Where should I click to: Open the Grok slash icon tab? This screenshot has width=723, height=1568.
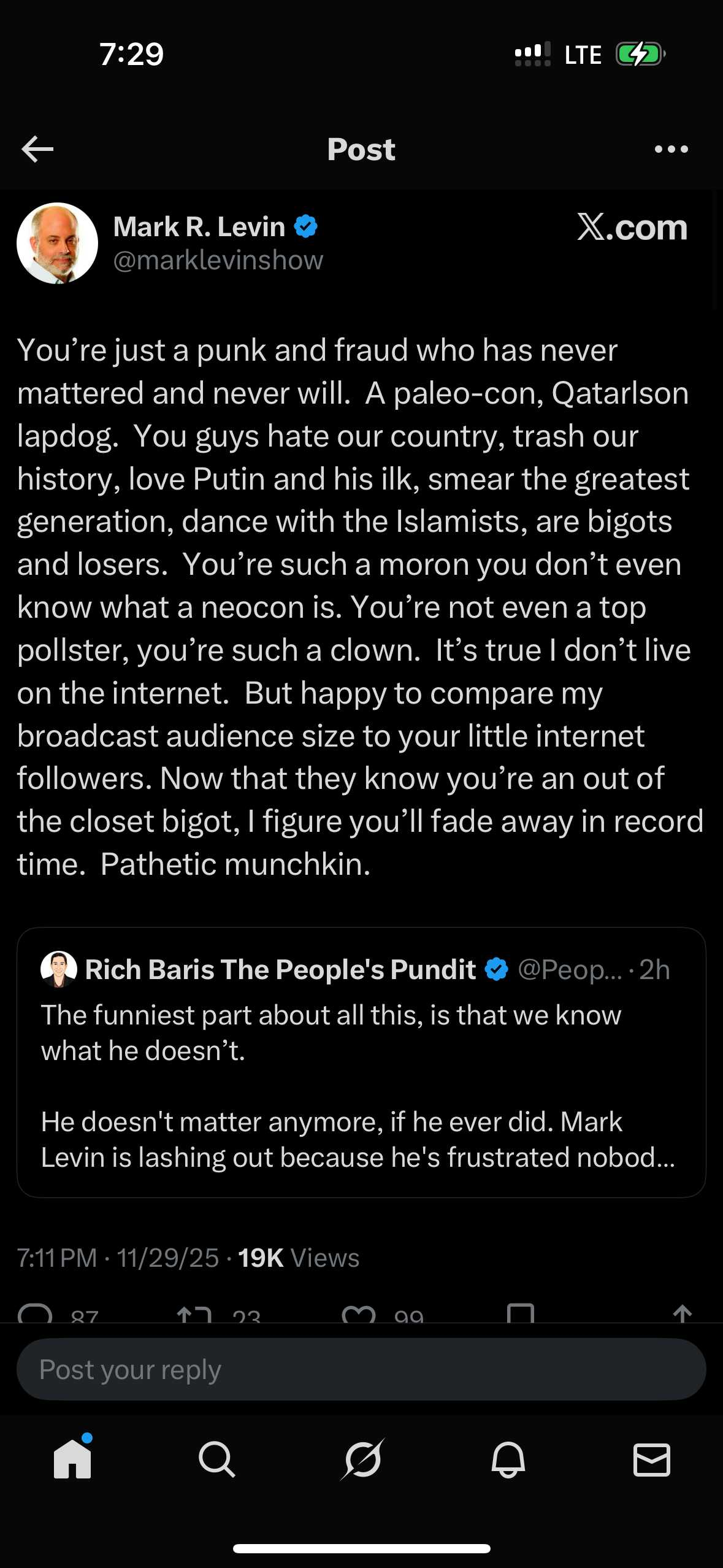point(362,1459)
